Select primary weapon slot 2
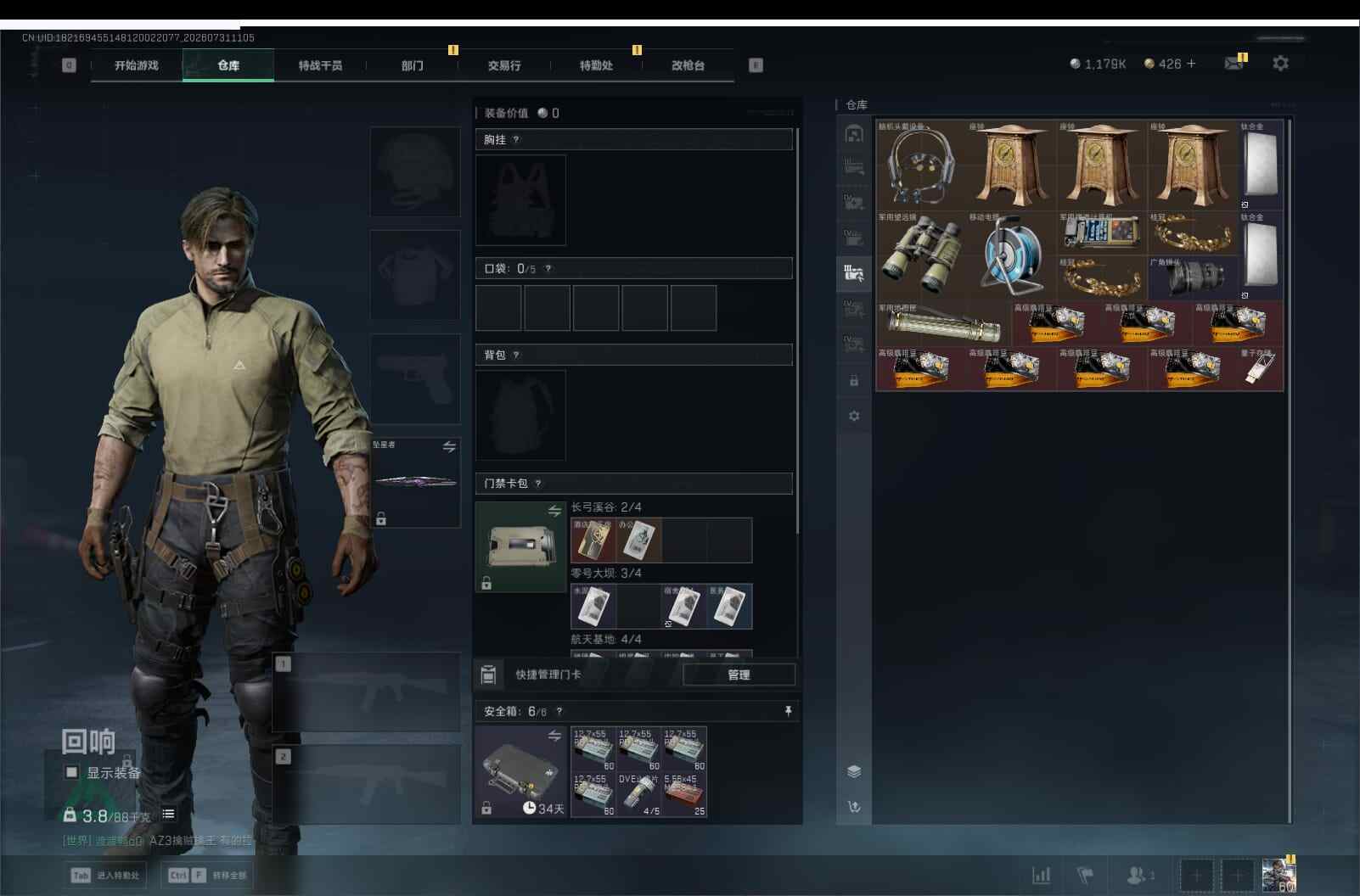This screenshot has width=1360, height=896. point(367,785)
